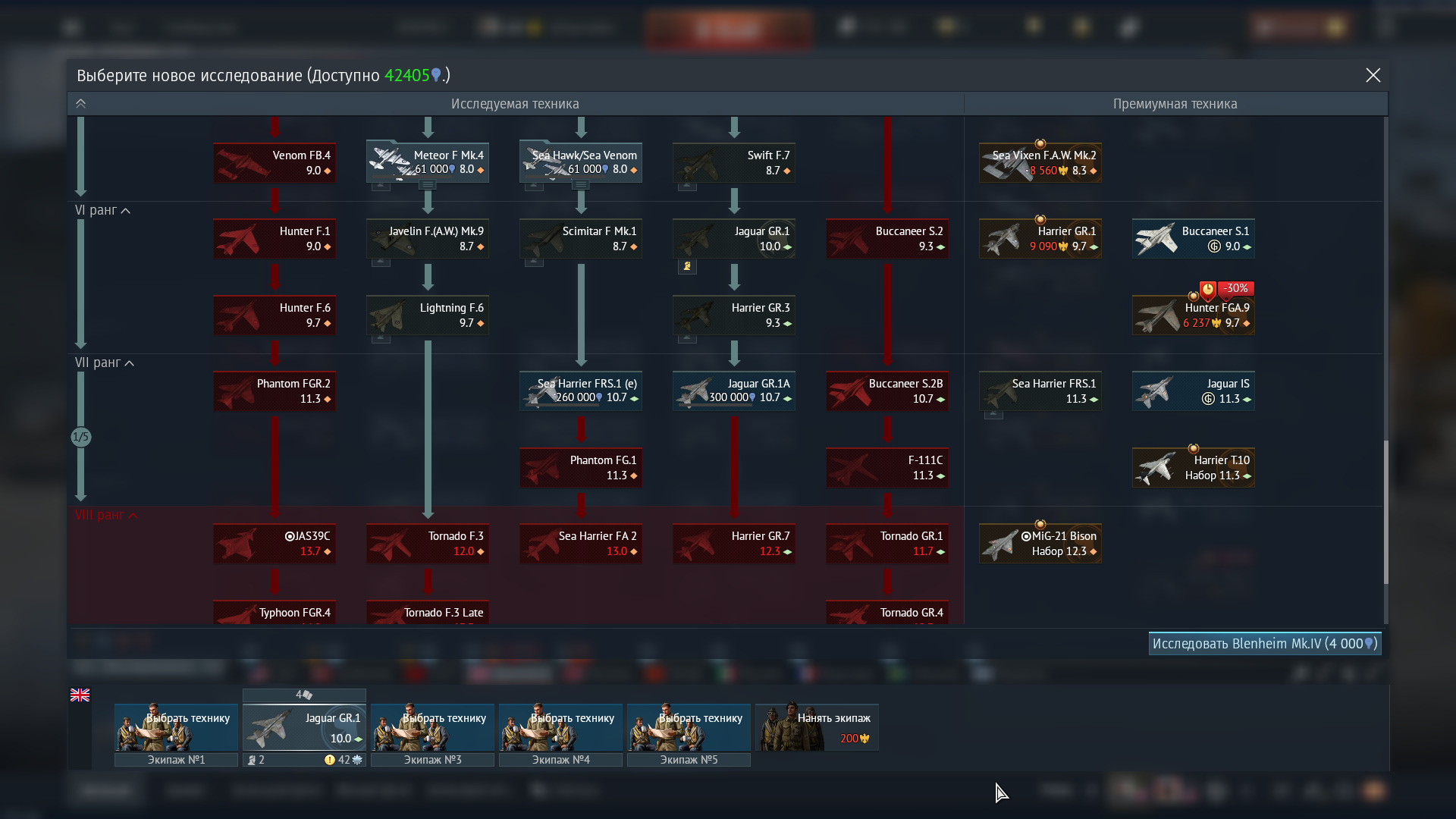Click the British flag country icon
Image resolution: width=1456 pixels, height=819 pixels.
click(x=80, y=695)
